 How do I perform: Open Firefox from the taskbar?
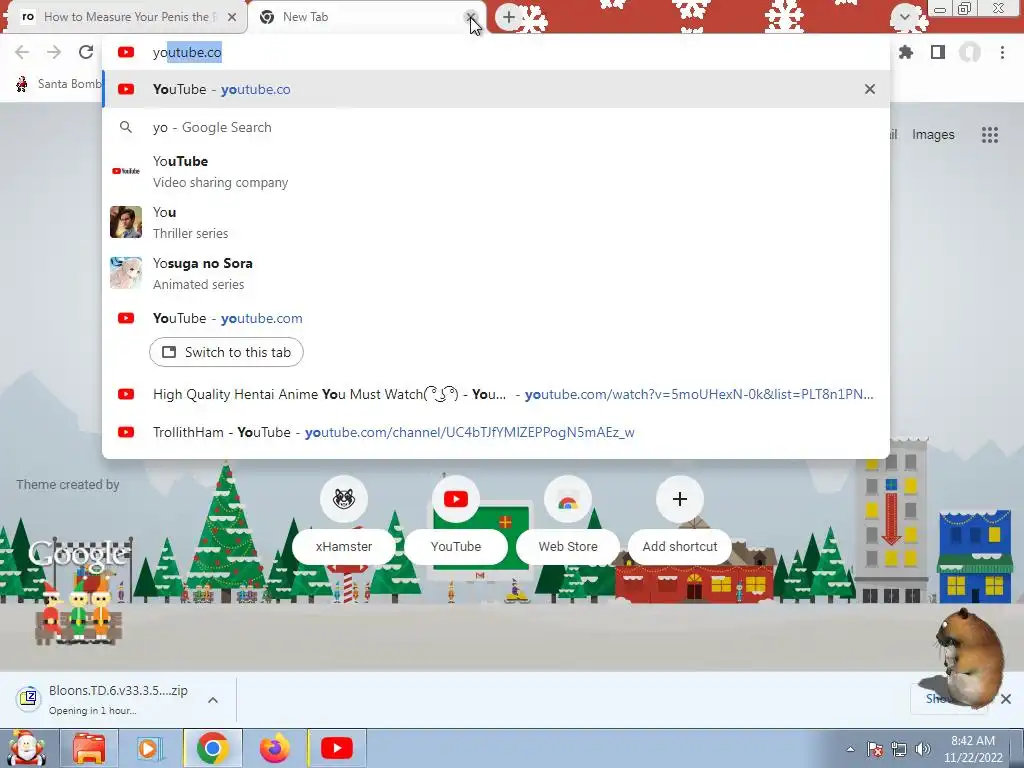(274, 748)
